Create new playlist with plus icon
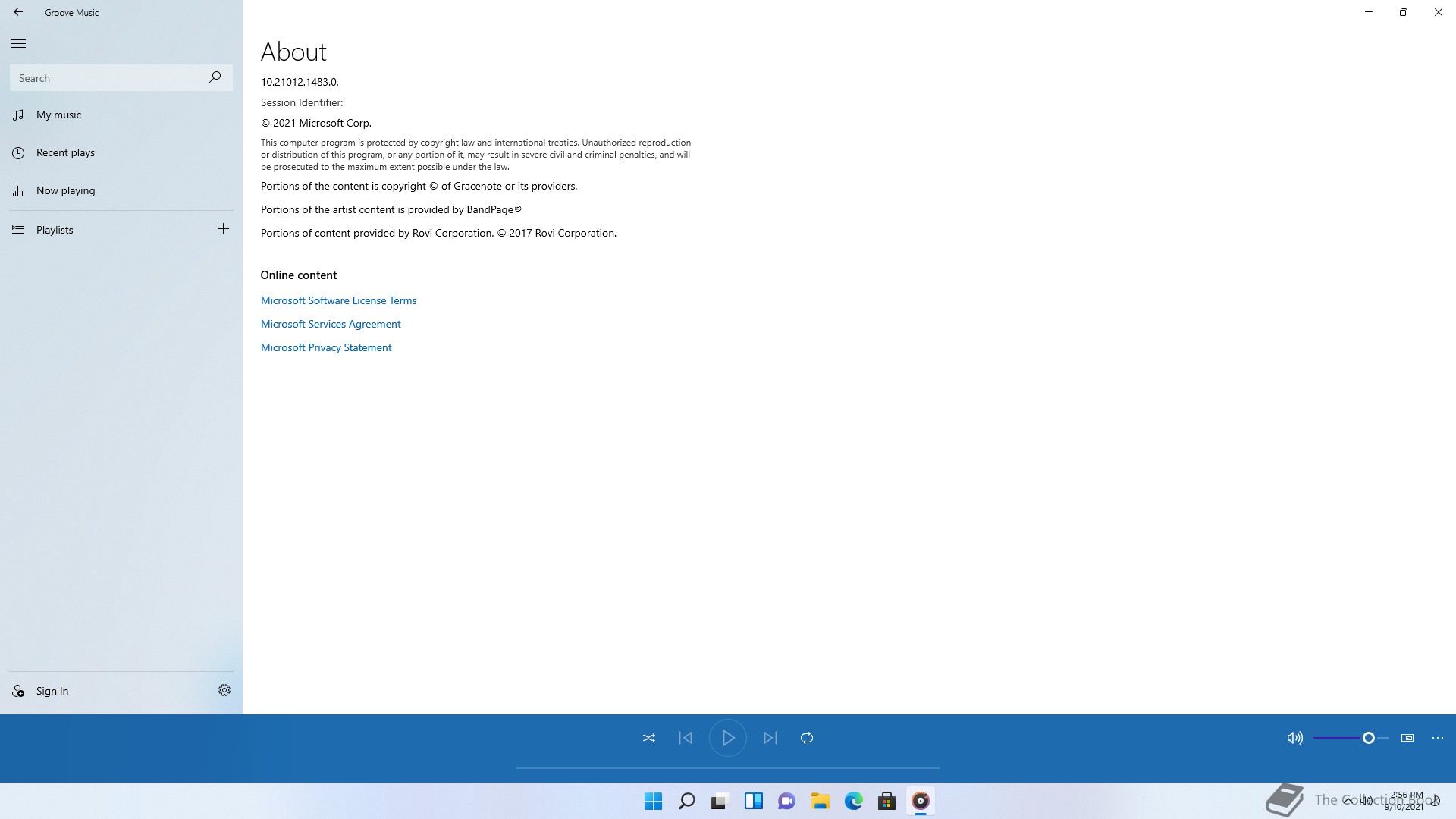Image resolution: width=1456 pixels, height=819 pixels. pos(223,229)
